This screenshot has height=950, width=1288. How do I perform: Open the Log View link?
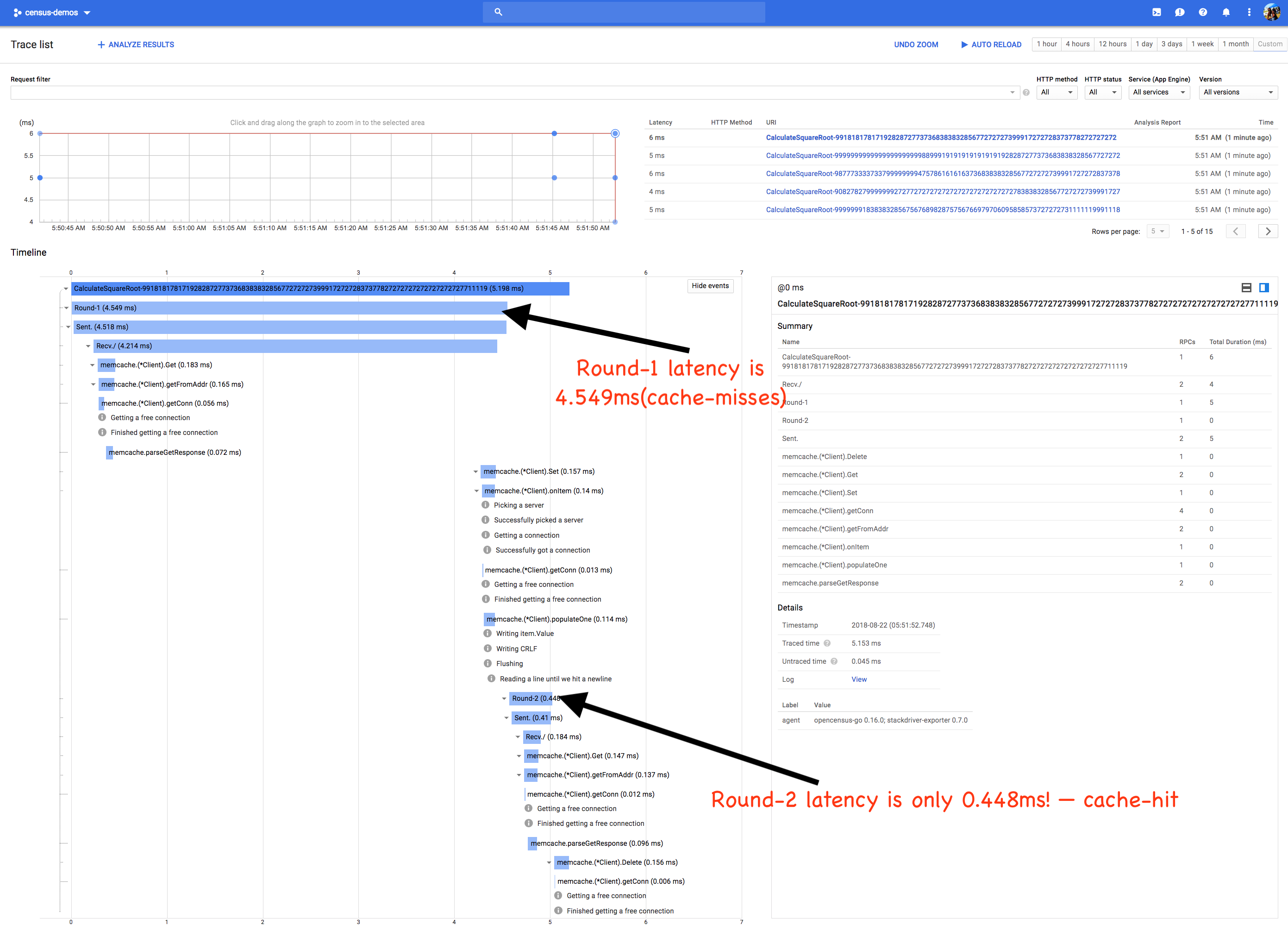pos(859,679)
